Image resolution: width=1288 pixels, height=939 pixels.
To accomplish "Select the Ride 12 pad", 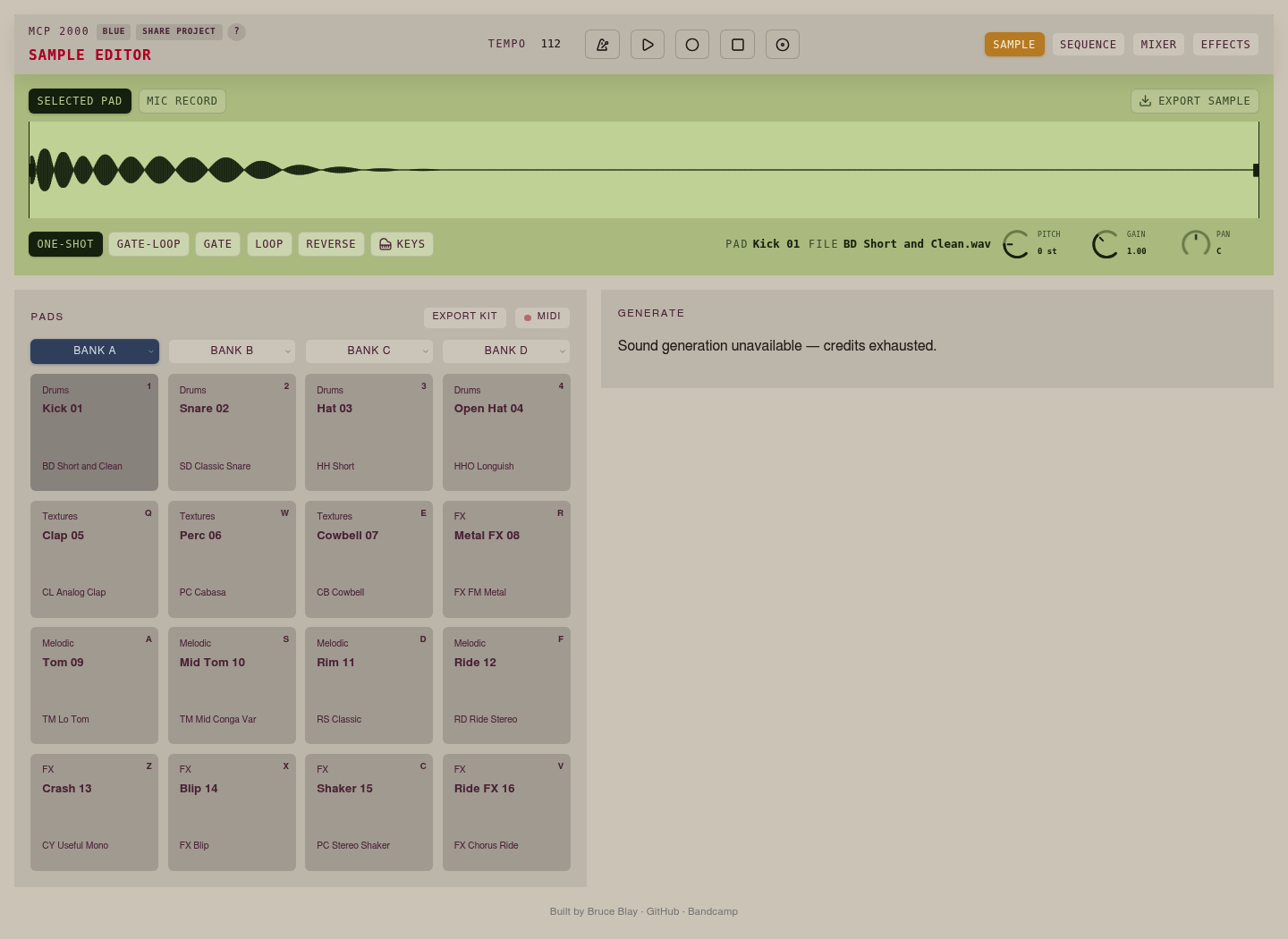I will 506,686.
